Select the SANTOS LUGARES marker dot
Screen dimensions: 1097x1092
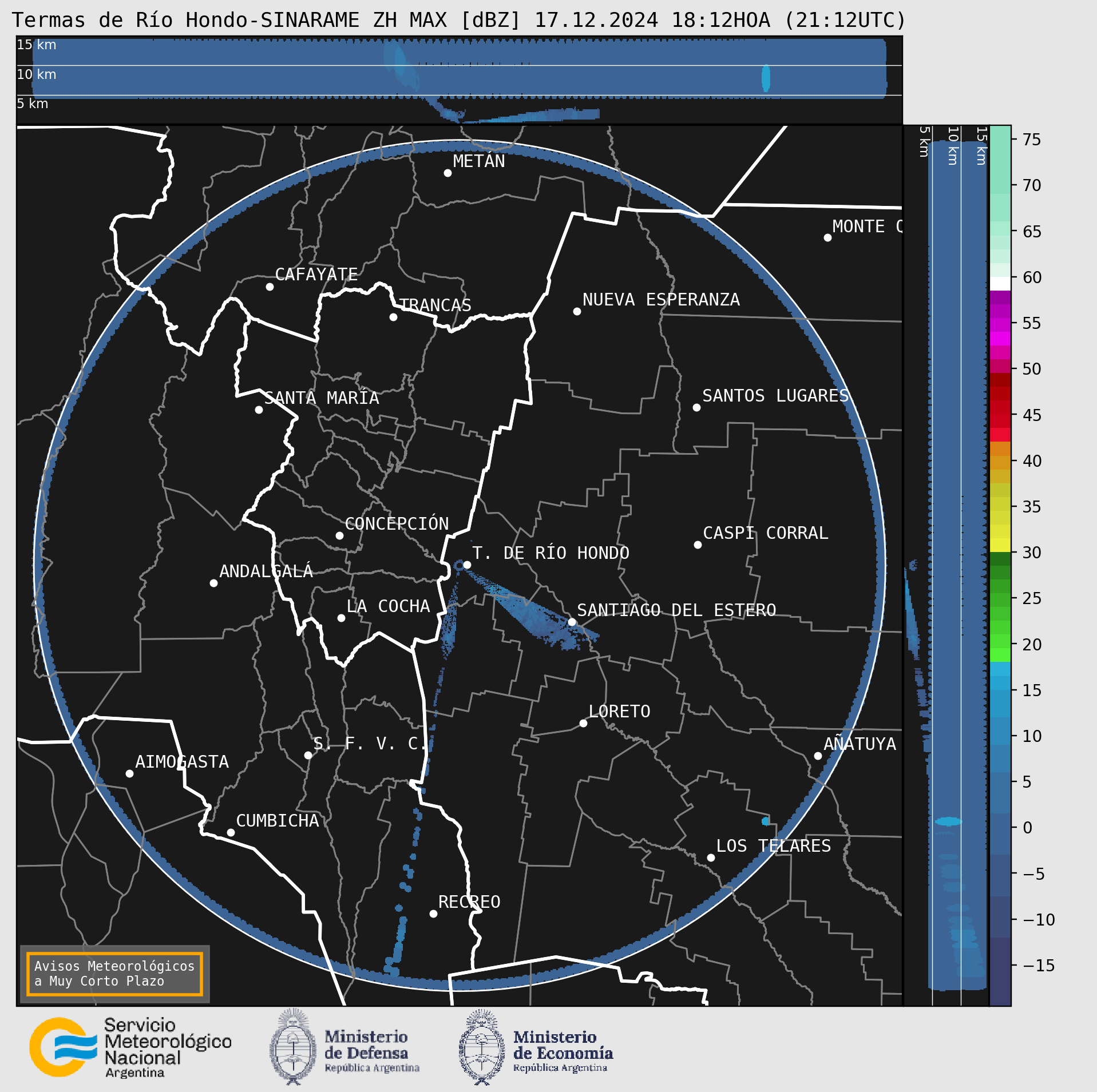click(x=696, y=407)
